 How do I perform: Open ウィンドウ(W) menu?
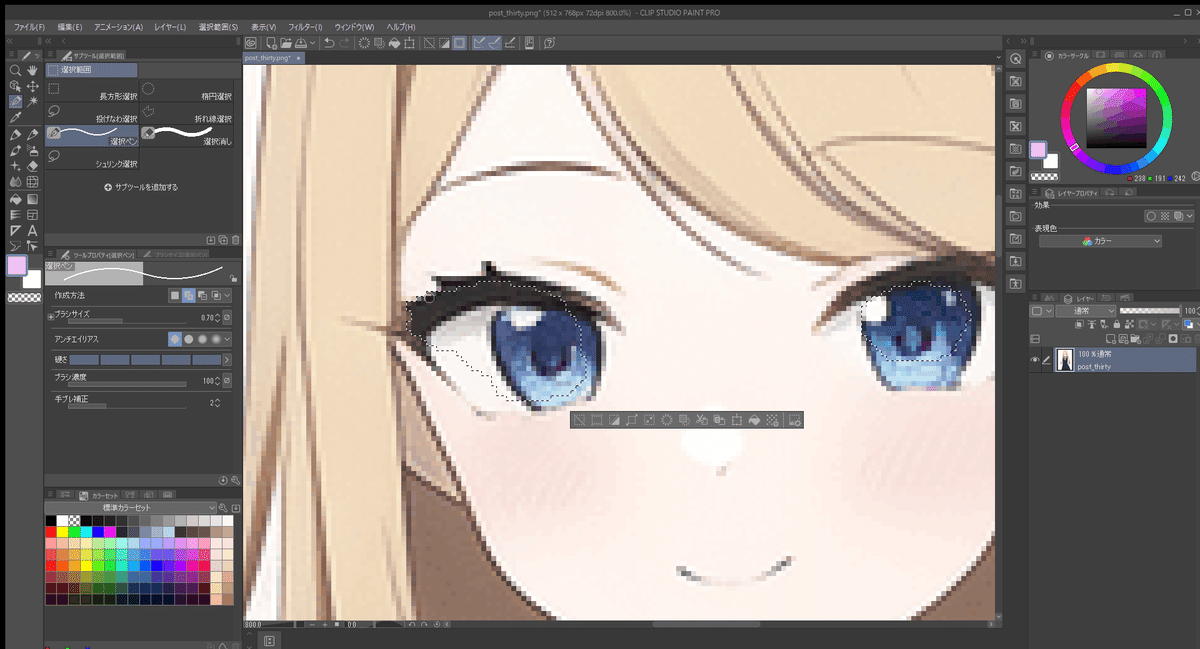(x=355, y=26)
